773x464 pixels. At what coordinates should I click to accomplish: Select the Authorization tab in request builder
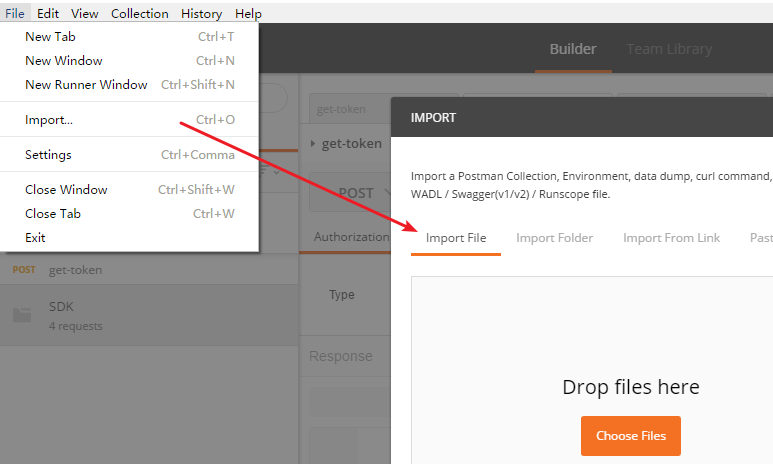pyautogui.click(x=351, y=237)
